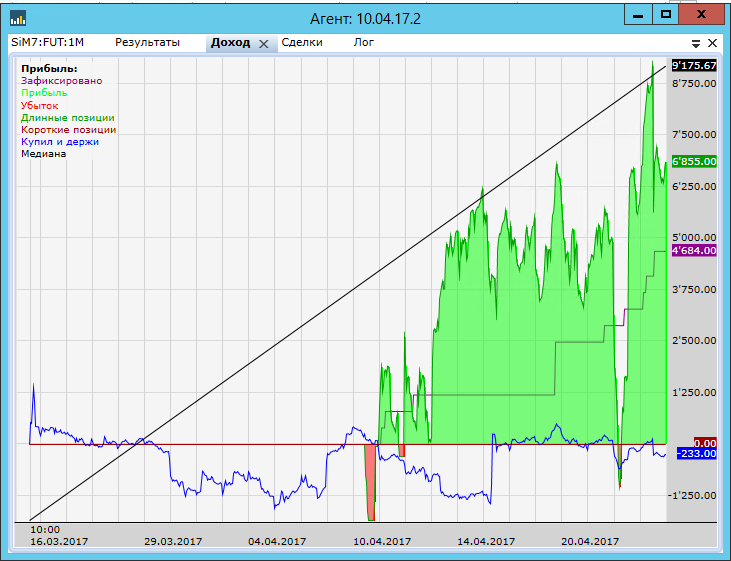The width and height of the screenshot is (731, 561).
Task: Click the 04.04.2017 date label
Action: pyautogui.click(x=277, y=542)
